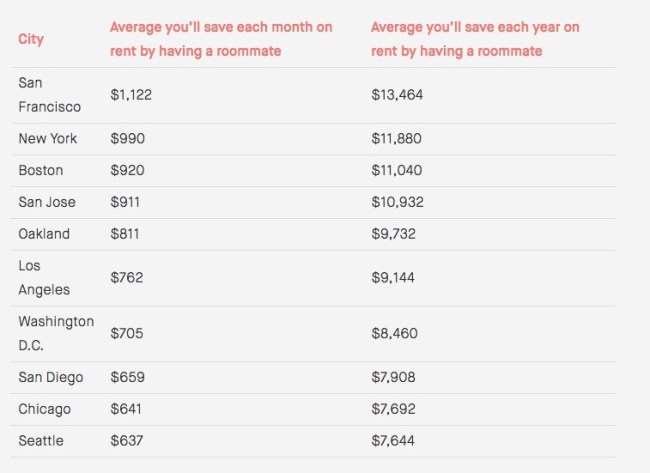
Task: Select the $1,122 monthly savings value
Action: coord(131,95)
